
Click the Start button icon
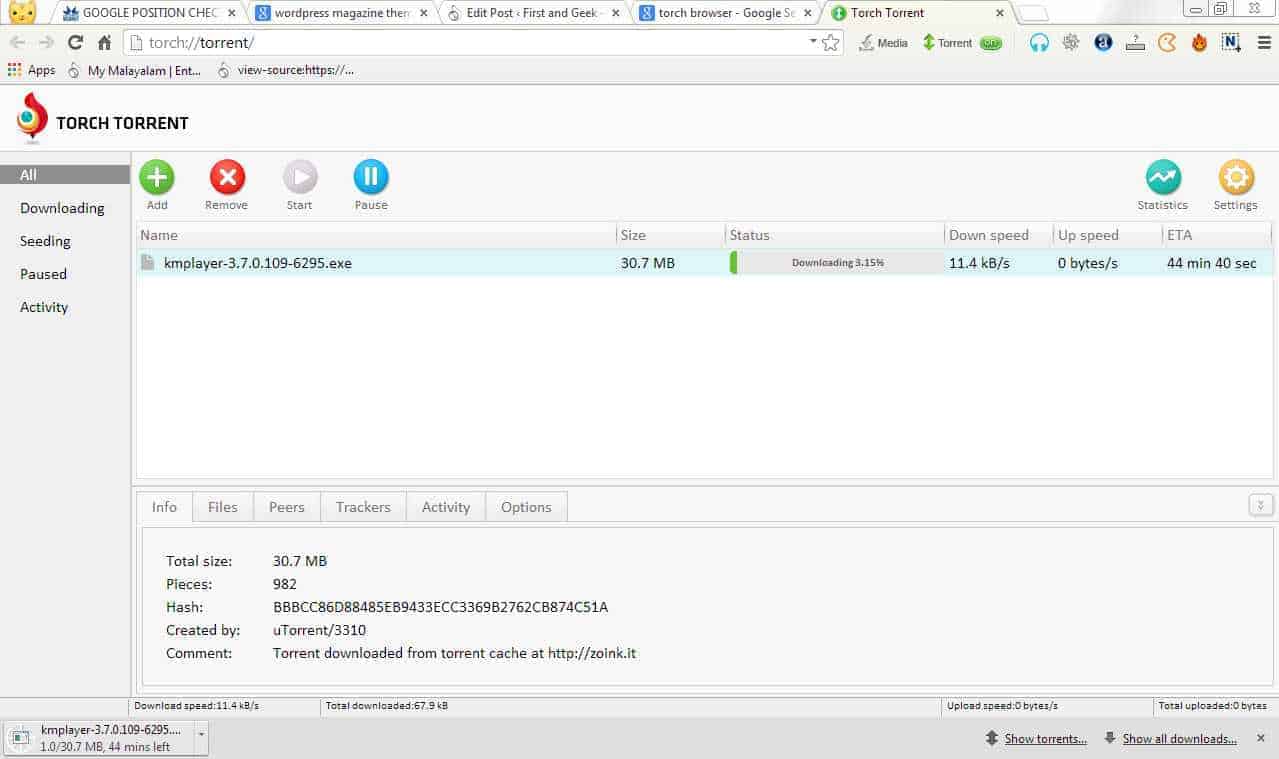coord(299,183)
